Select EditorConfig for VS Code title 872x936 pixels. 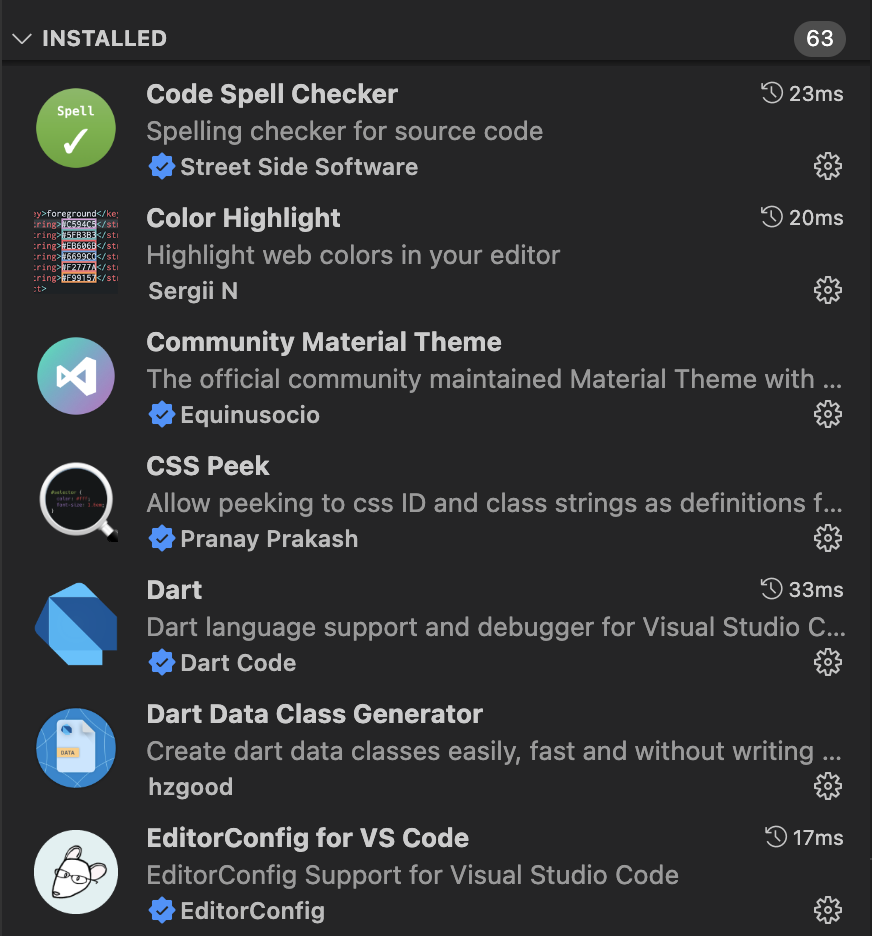point(308,839)
